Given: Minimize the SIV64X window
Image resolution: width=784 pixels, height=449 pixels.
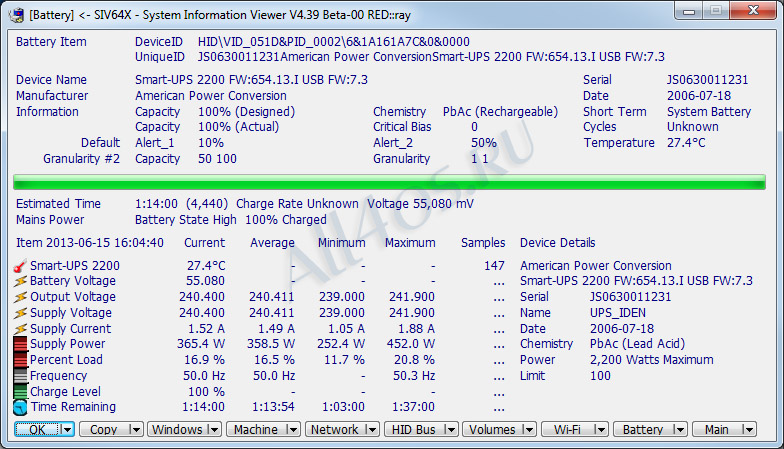Looking at the screenshot, I should tap(689, 11).
